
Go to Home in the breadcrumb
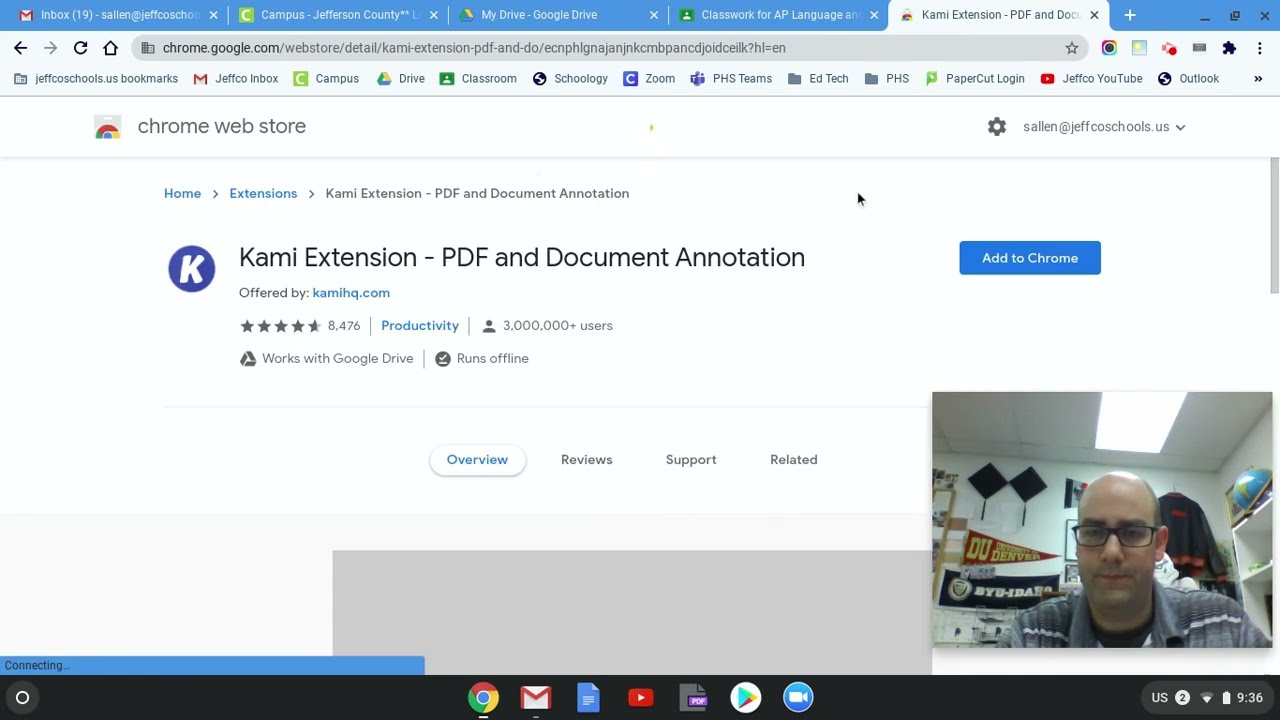pyautogui.click(x=182, y=194)
